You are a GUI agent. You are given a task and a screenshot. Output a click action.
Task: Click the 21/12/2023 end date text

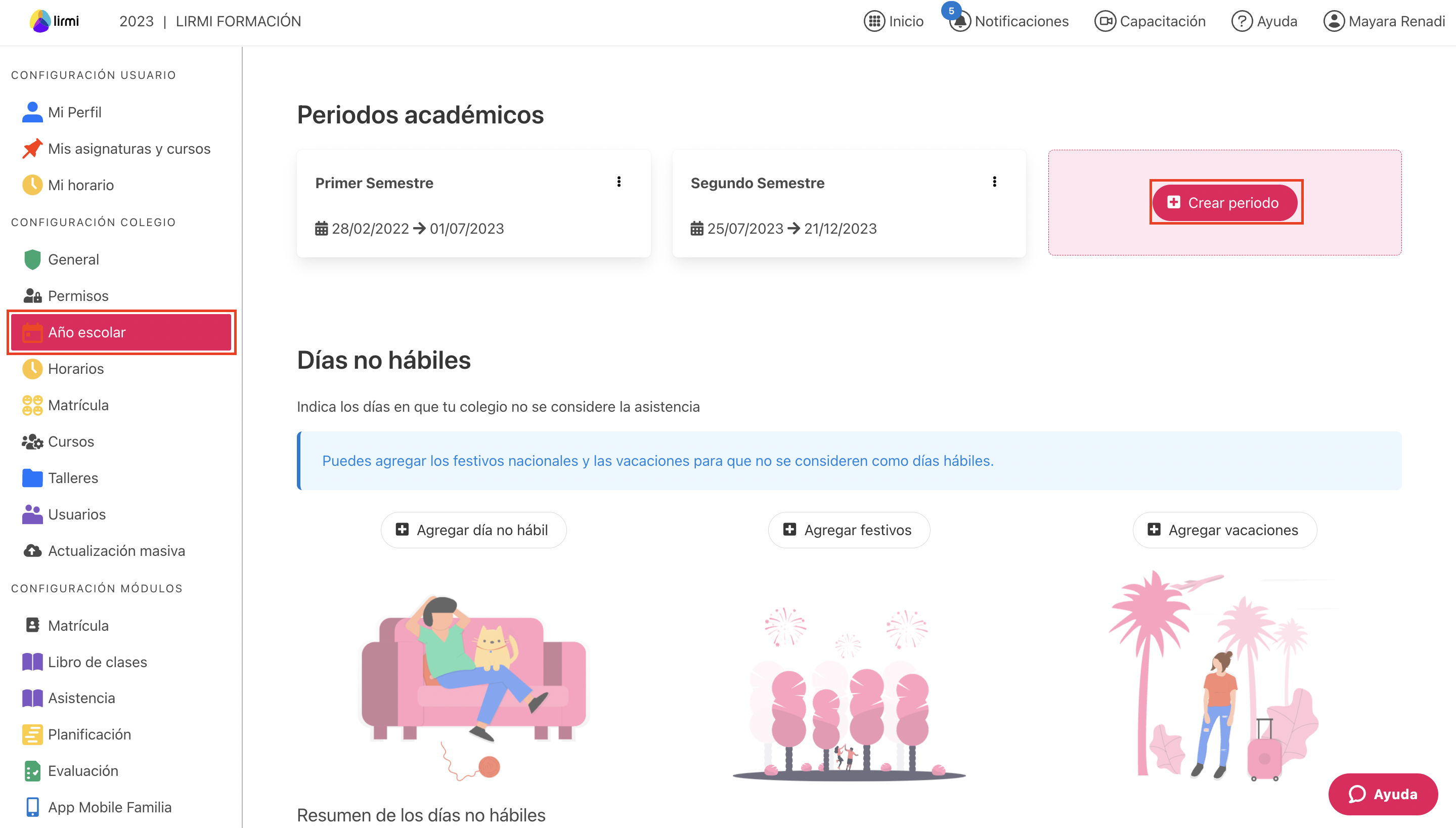(841, 229)
